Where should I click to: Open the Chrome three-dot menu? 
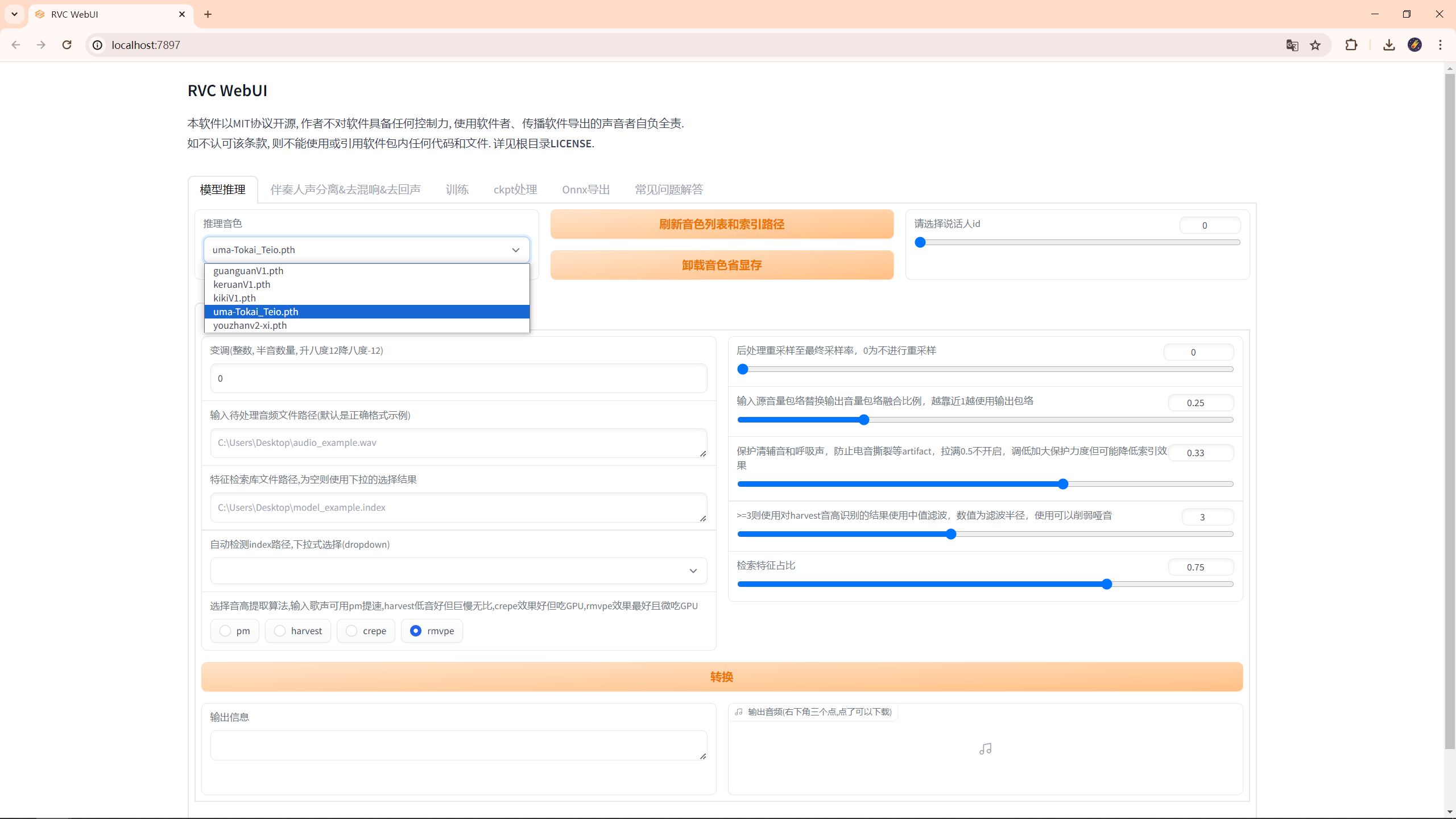pyautogui.click(x=1440, y=45)
